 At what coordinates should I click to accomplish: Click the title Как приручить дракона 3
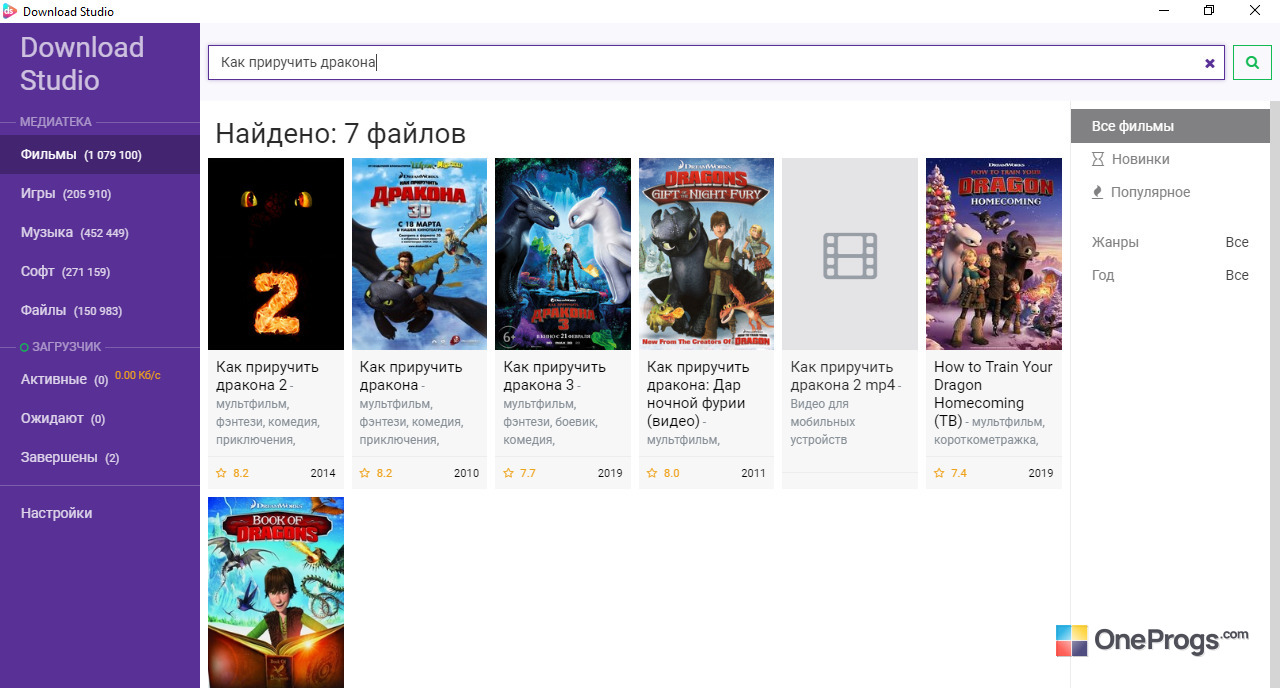point(554,376)
